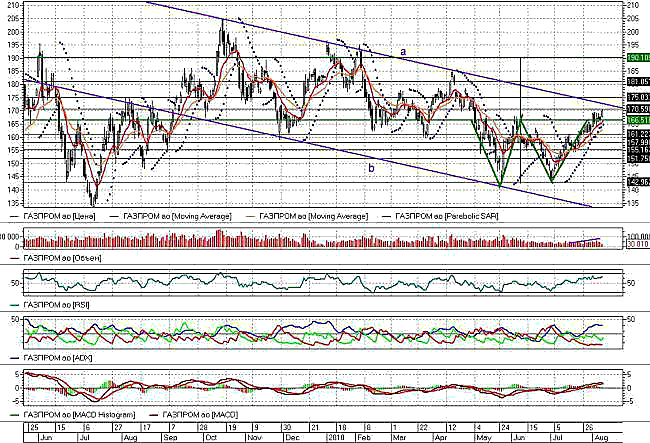The width and height of the screenshot is (650, 443).
Task: Click the ГАЗПРОМ ао [MACD Histogram] legend
Action: pos(73,415)
